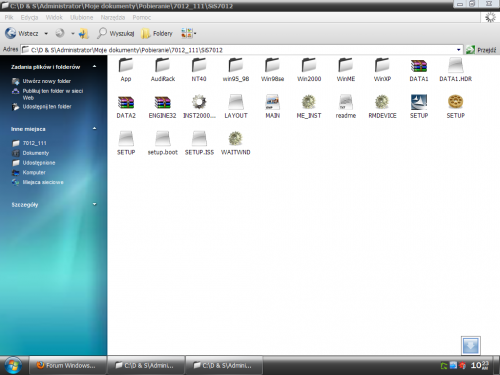Select the RMDEVICE file
Image resolution: width=500 pixels, height=375 pixels.
click(382, 106)
